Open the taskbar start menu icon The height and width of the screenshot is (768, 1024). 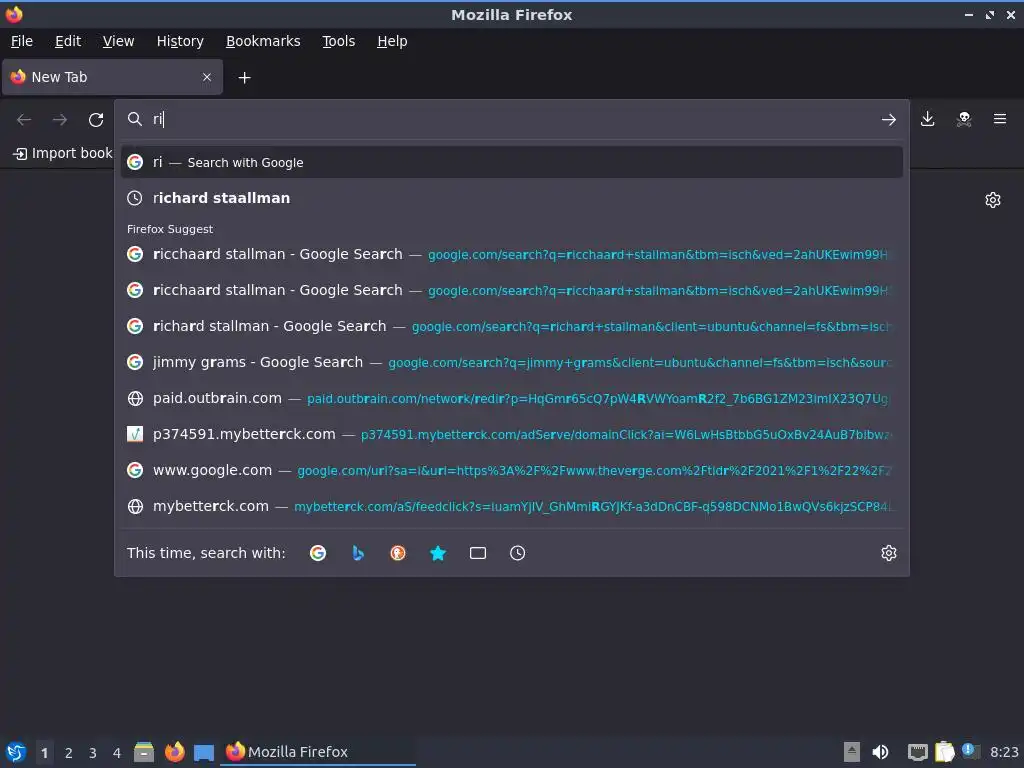point(16,752)
